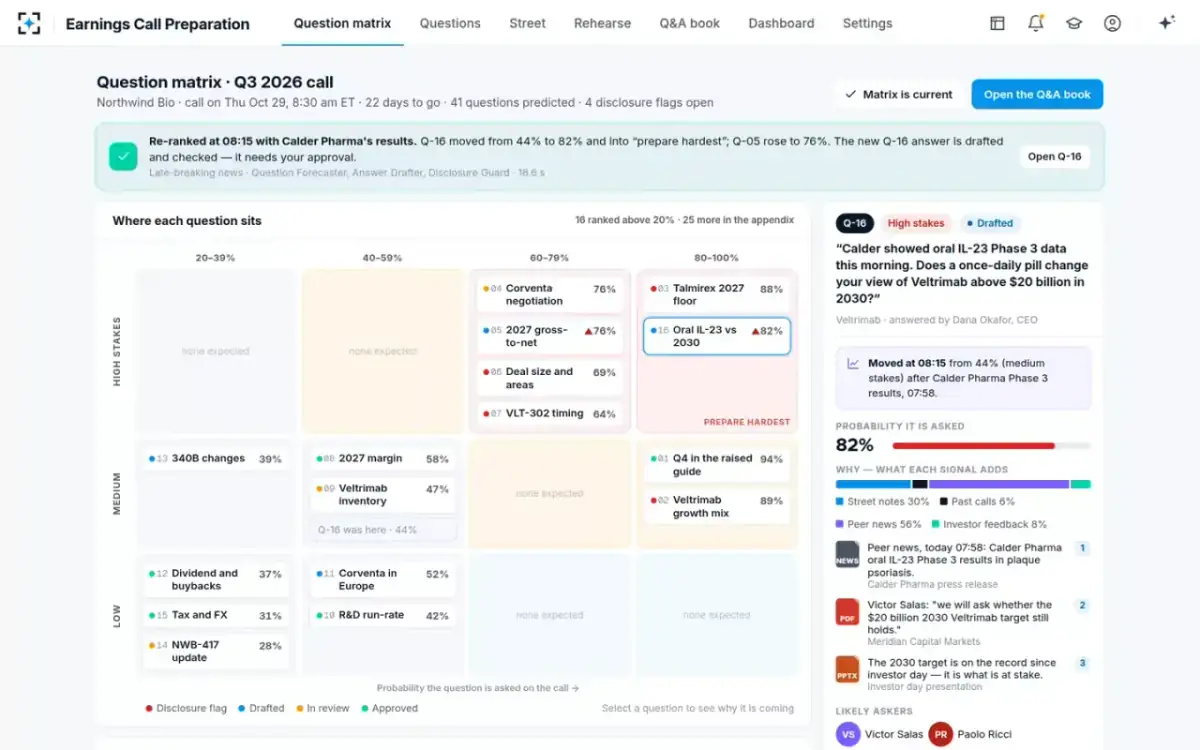Screen dimensions: 1200x750
Task: Click the Calder Pharma news icon
Action: click(x=847, y=555)
